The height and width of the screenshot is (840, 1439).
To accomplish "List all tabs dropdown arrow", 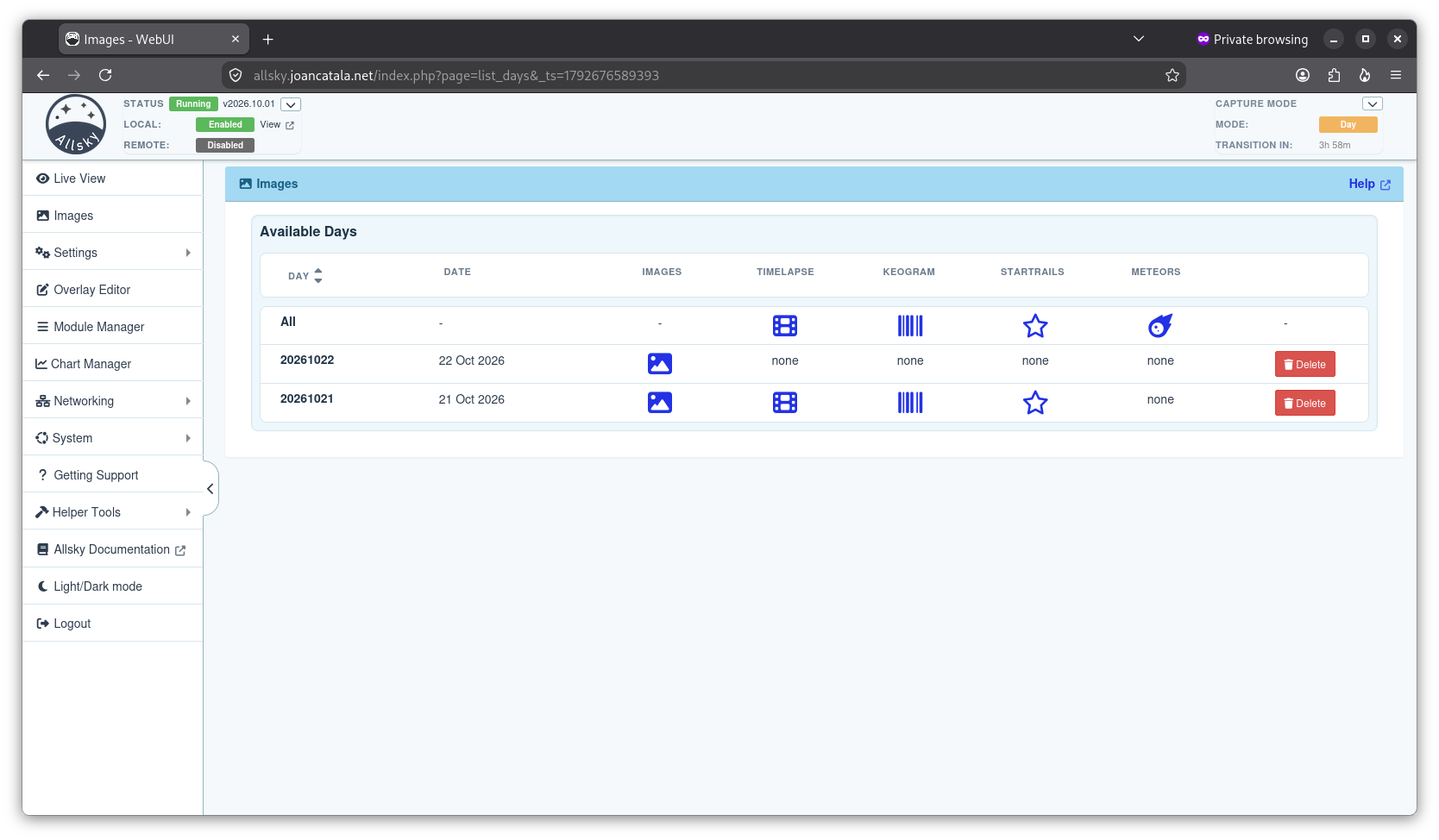I will click(x=1138, y=39).
